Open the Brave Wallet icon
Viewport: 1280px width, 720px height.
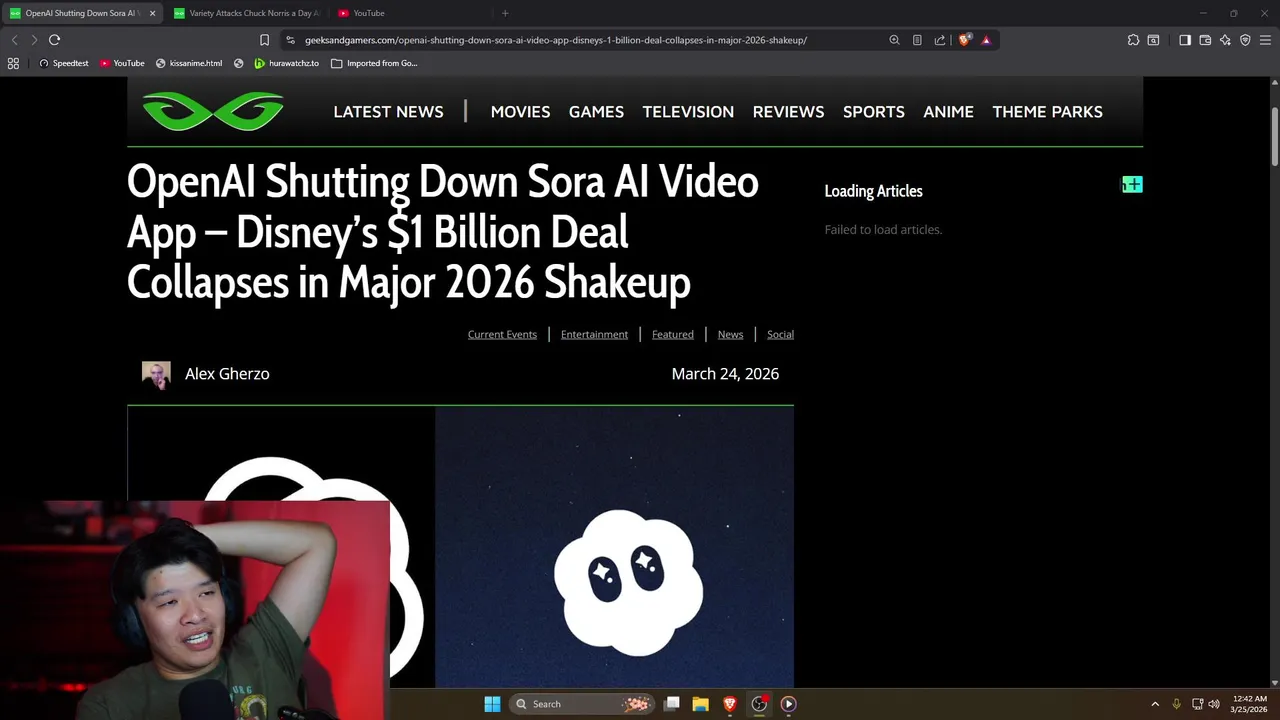[1205, 40]
